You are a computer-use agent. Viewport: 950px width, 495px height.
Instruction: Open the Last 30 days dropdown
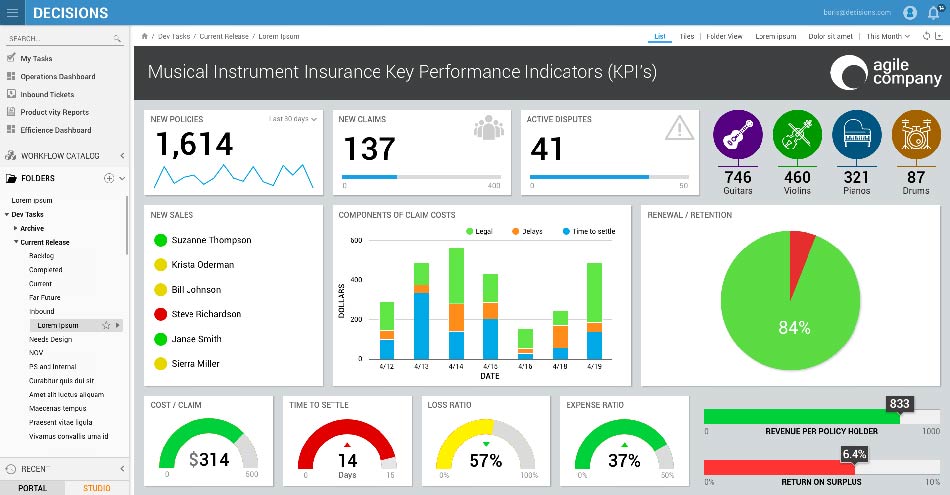click(292, 119)
